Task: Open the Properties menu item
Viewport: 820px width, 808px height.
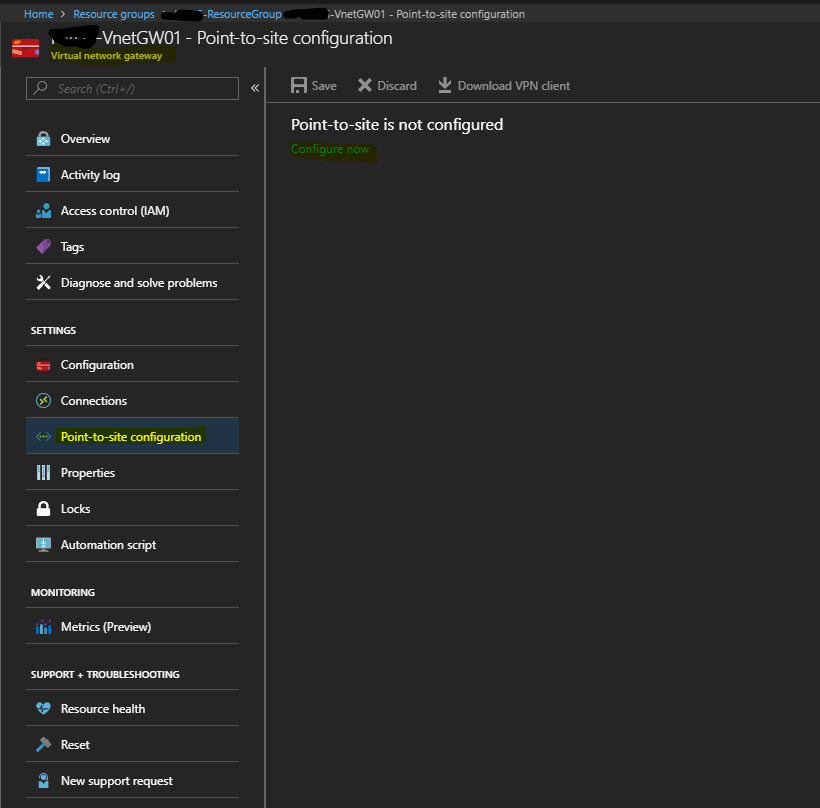Action: pos(88,473)
